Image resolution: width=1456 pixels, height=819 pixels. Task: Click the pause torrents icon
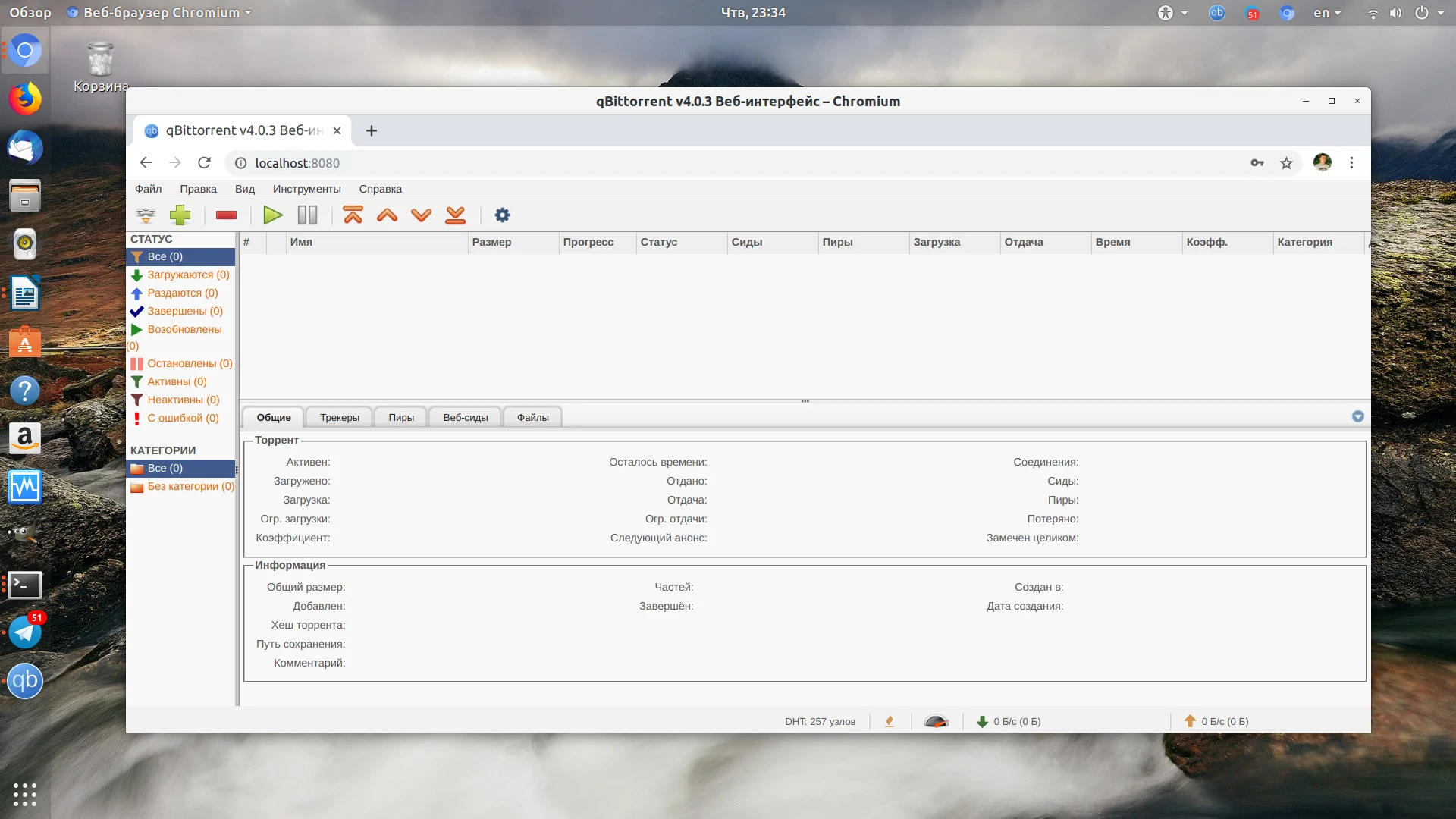tap(307, 215)
